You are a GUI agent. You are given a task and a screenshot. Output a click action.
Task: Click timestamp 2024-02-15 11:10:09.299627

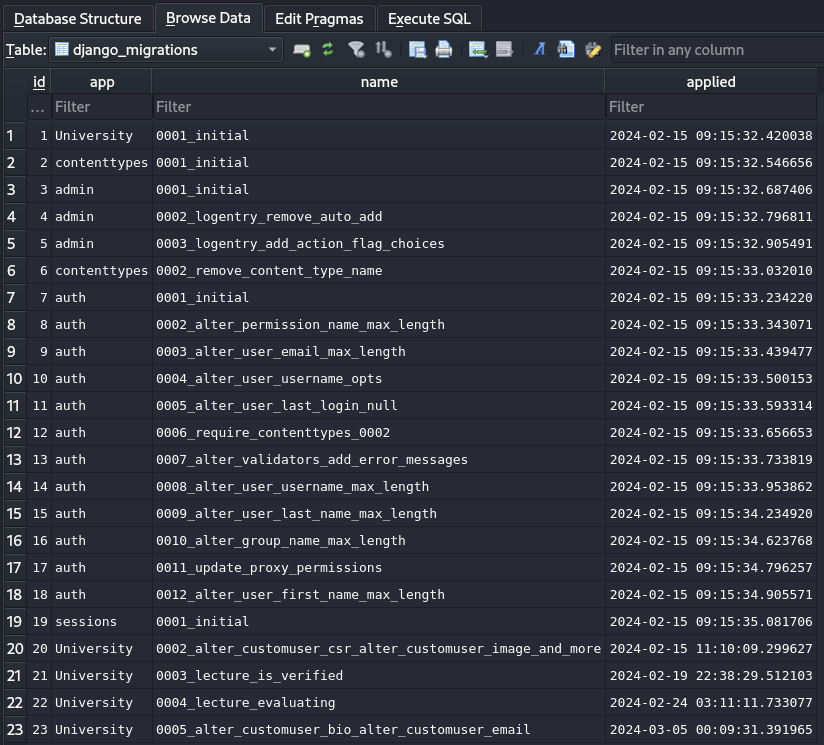pyautogui.click(x=711, y=649)
